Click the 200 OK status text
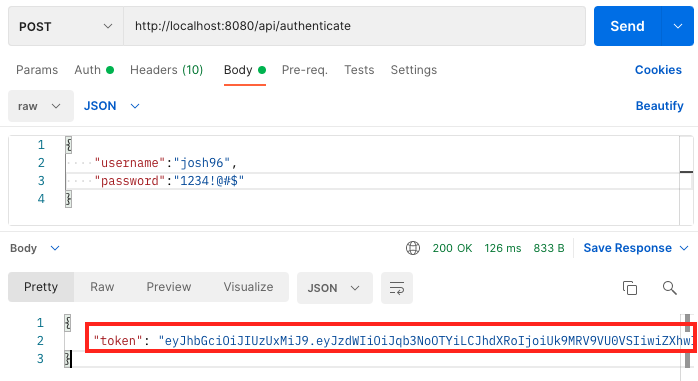698x381 pixels. pyautogui.click(x=452, y=248)
